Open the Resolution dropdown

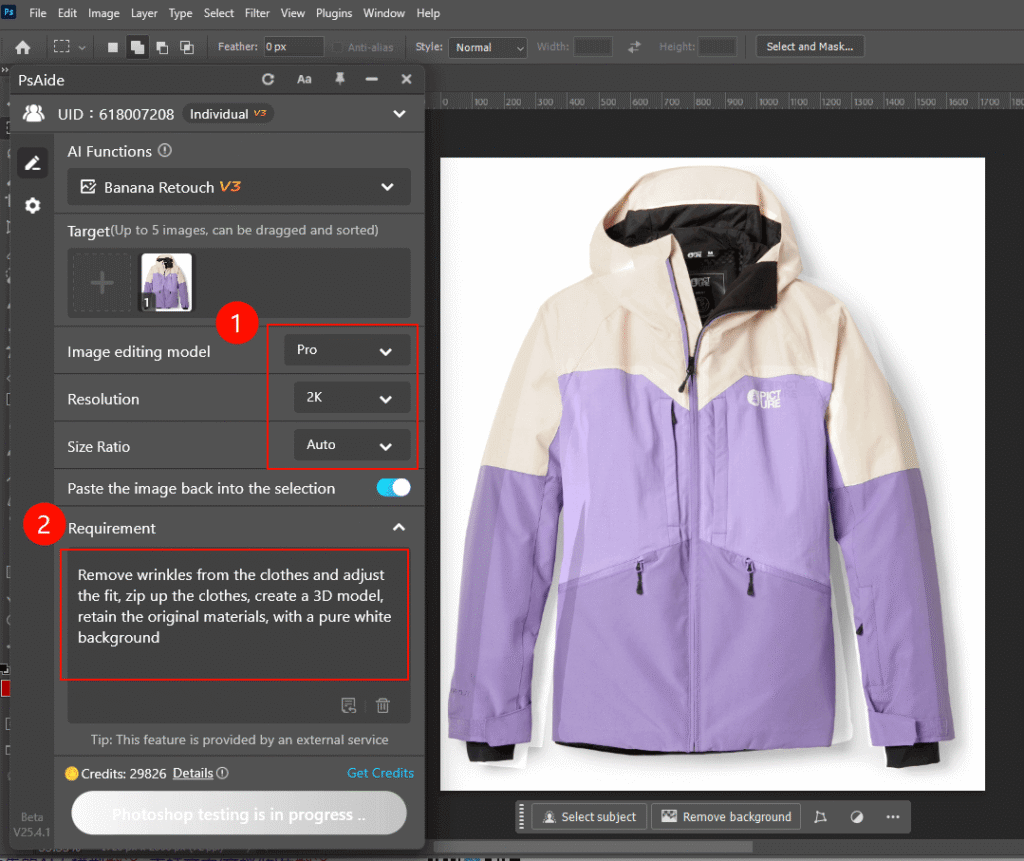coord(350,397)
